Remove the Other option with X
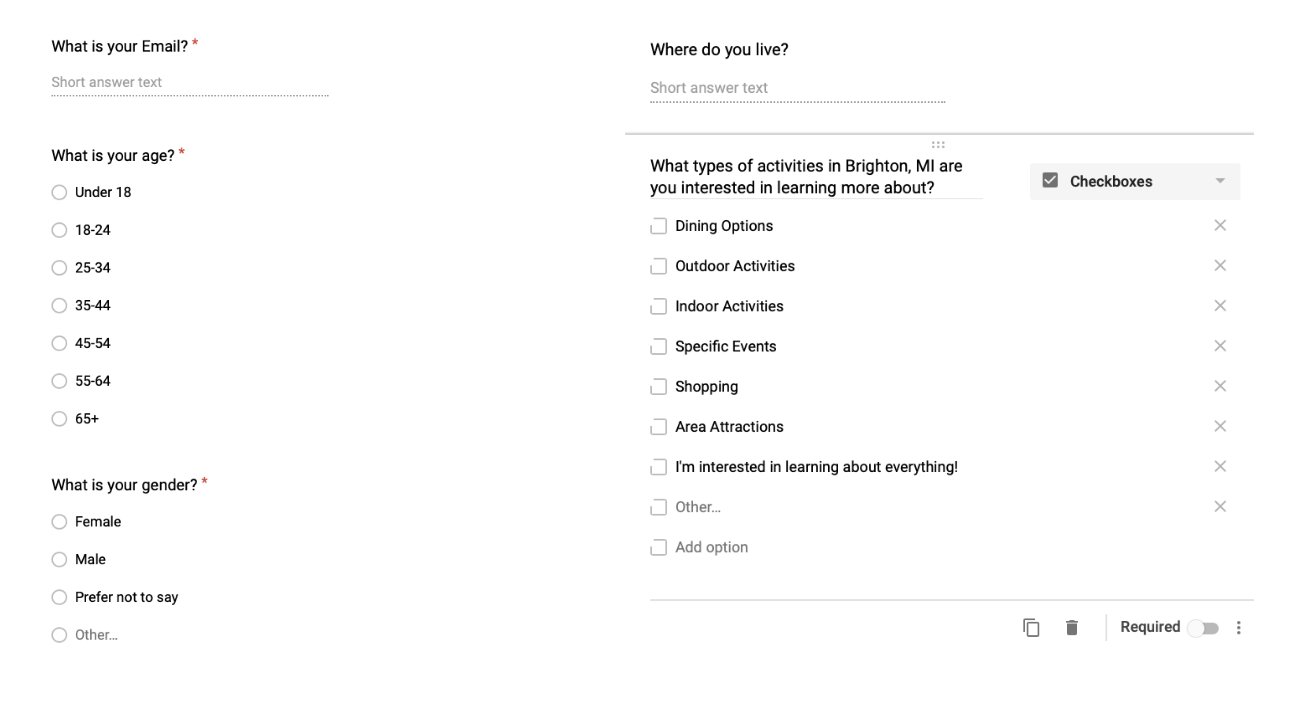The width and height of the screenshot is (1314, 714). tap(1220, 507)
